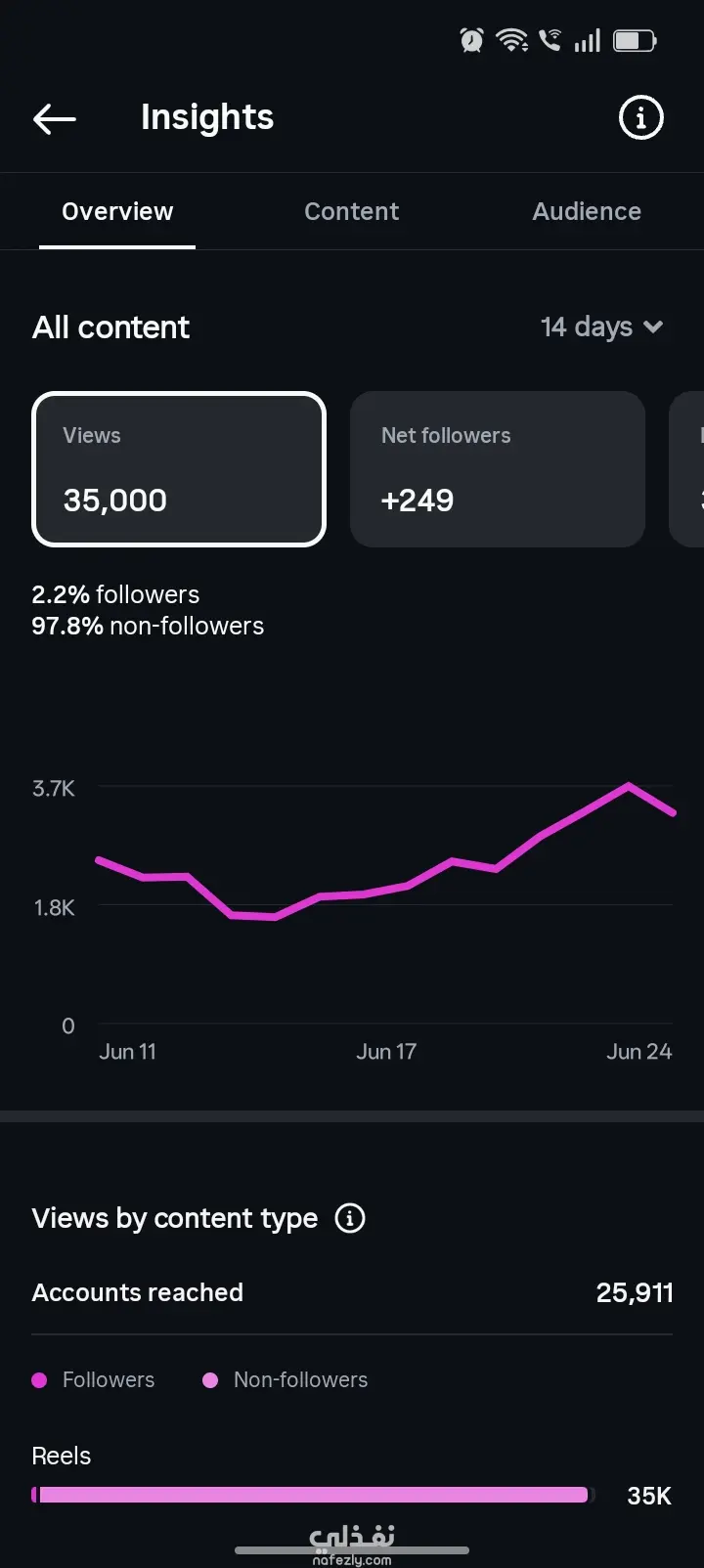This screenshot has height=1568, width=704.
Task: Tap the Wi-Fi status icon
Action: (x=511, y=40)
